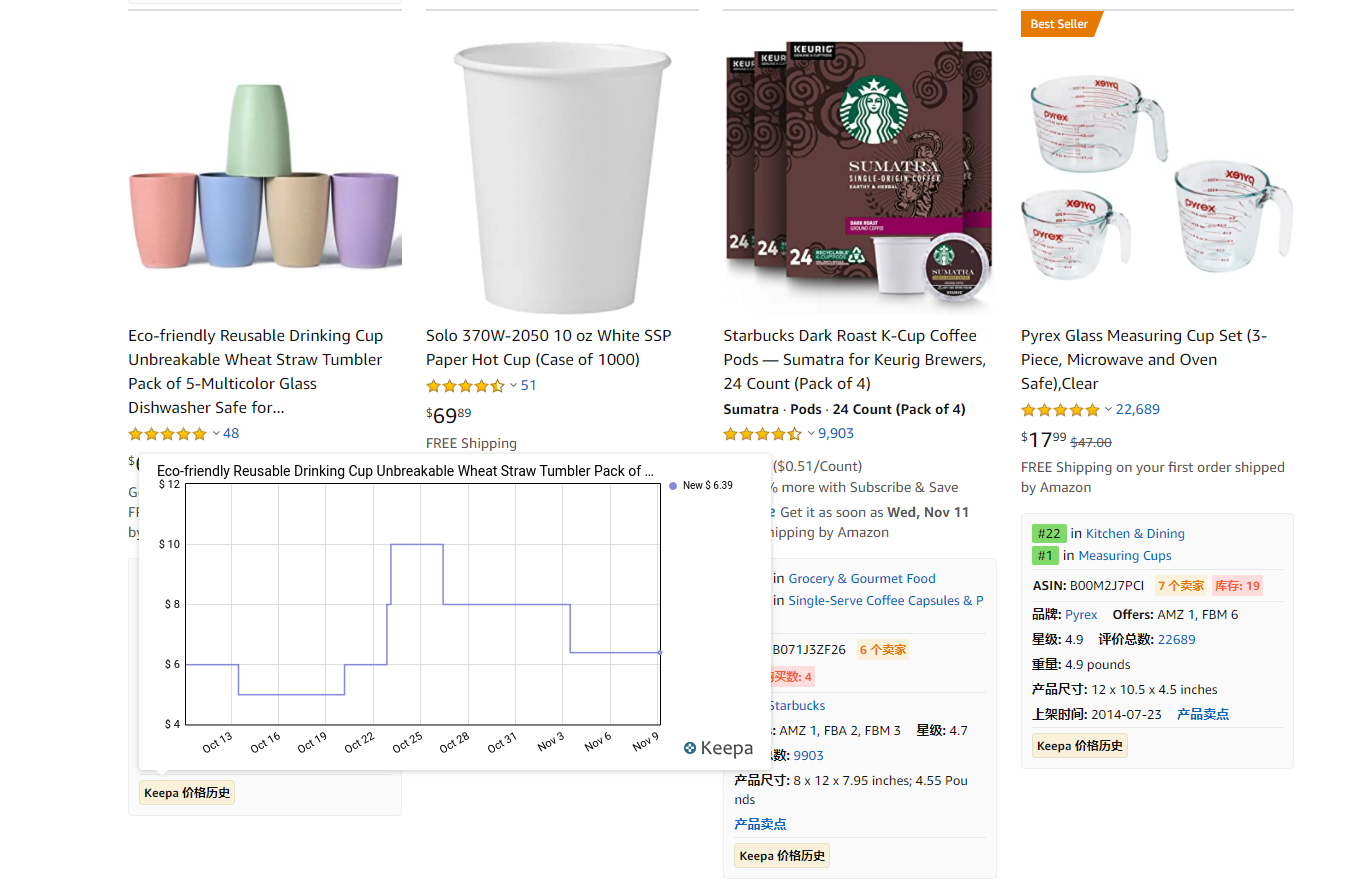Click Keepa 价格历史 button under the Pyrex listing
This screenshot has width=1371, height=882.
click(1080, 746)
